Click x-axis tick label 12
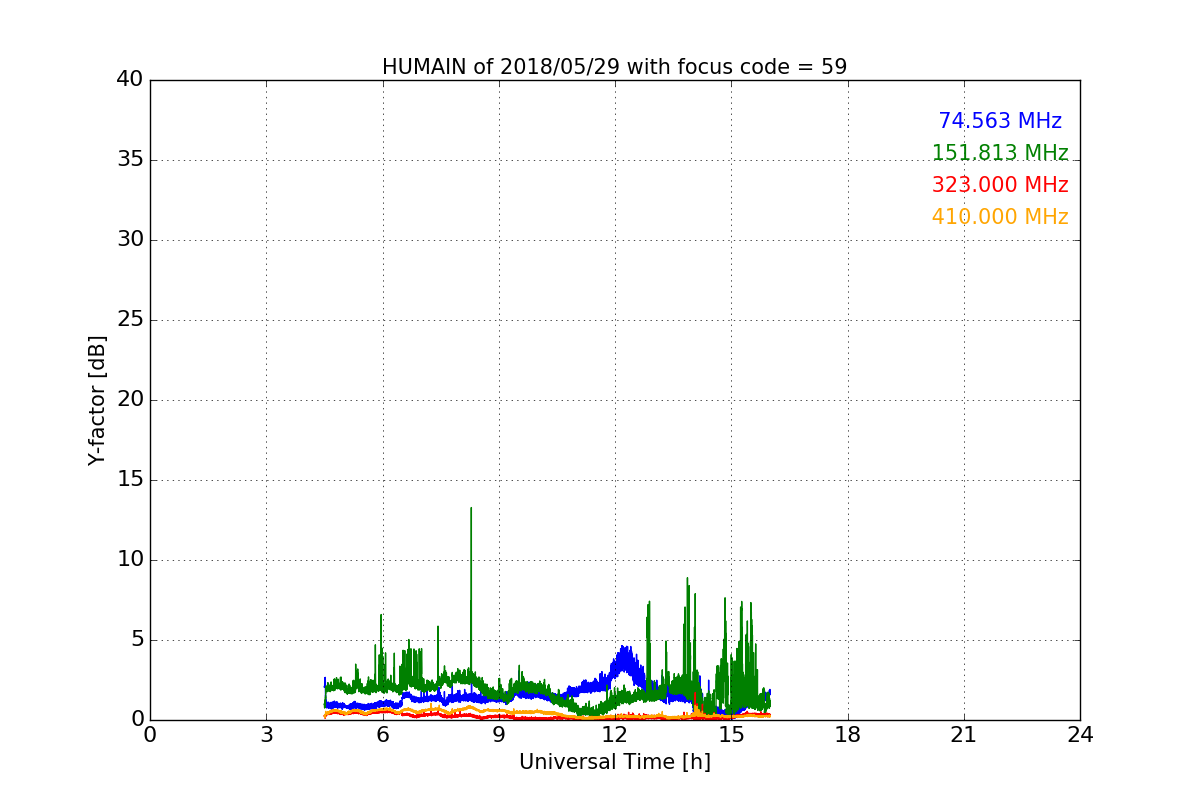 pos(615,735)
